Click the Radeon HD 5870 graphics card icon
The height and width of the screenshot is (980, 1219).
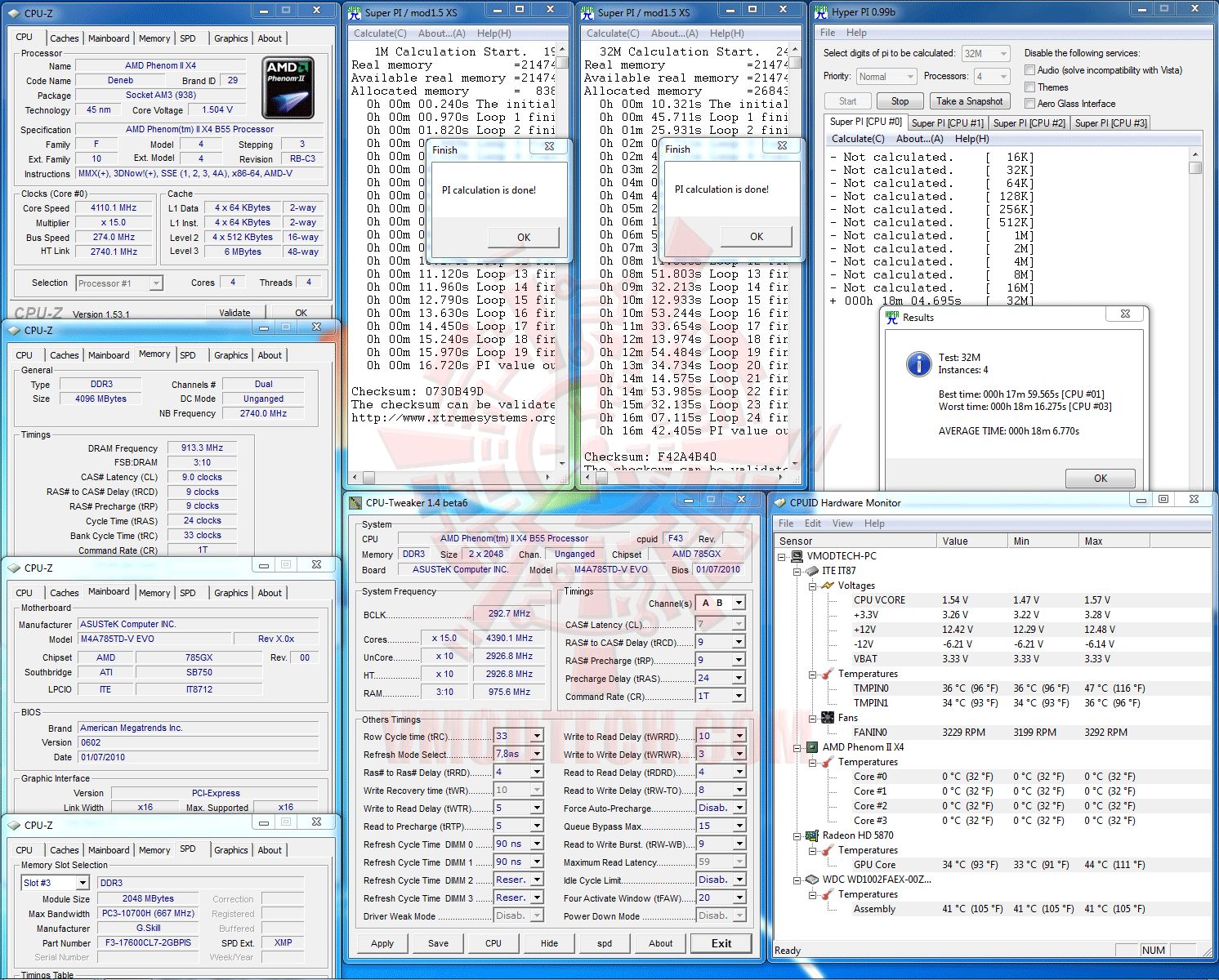coord(812,835)
